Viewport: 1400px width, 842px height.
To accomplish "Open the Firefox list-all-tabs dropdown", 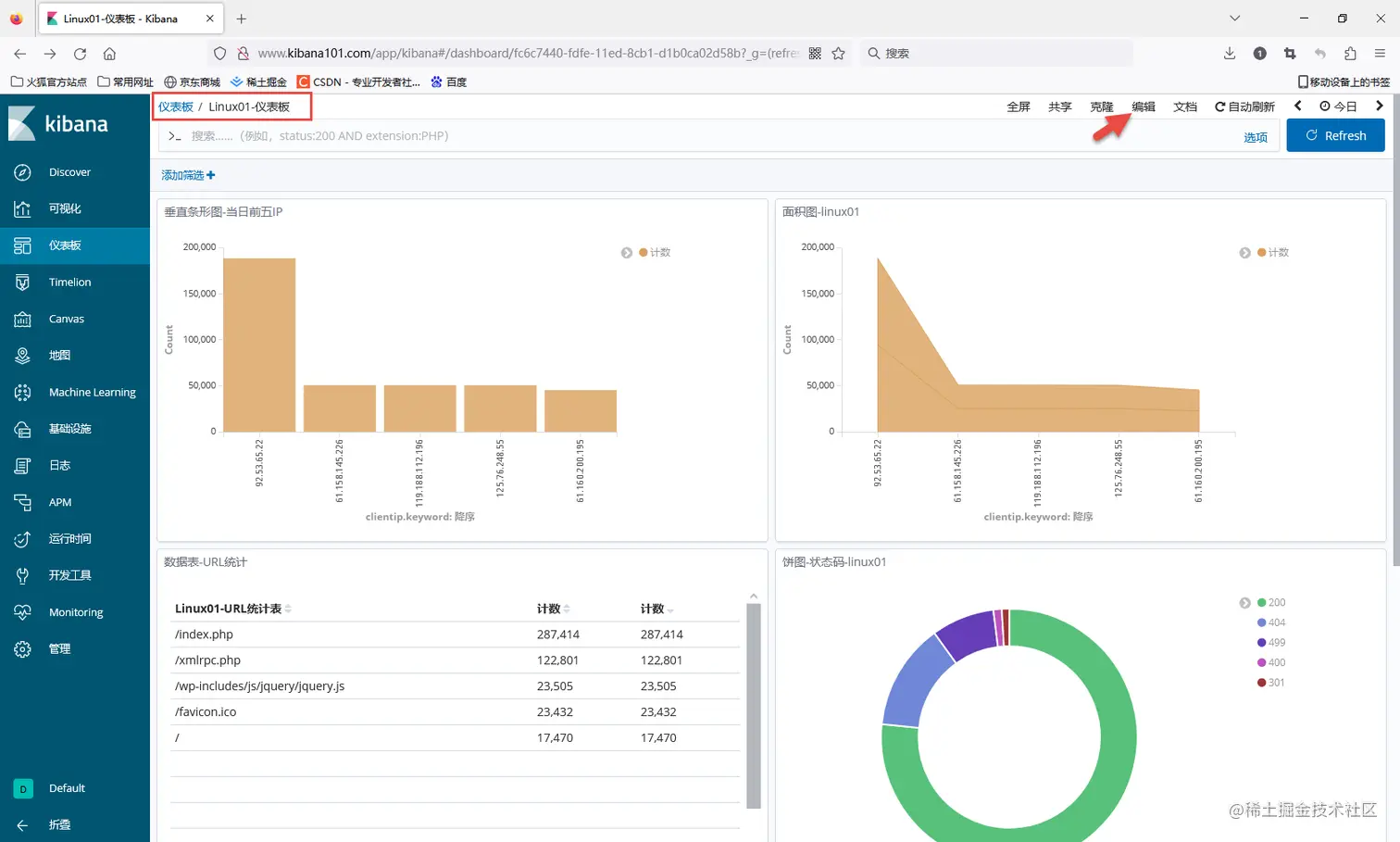I will point(1234,19).
